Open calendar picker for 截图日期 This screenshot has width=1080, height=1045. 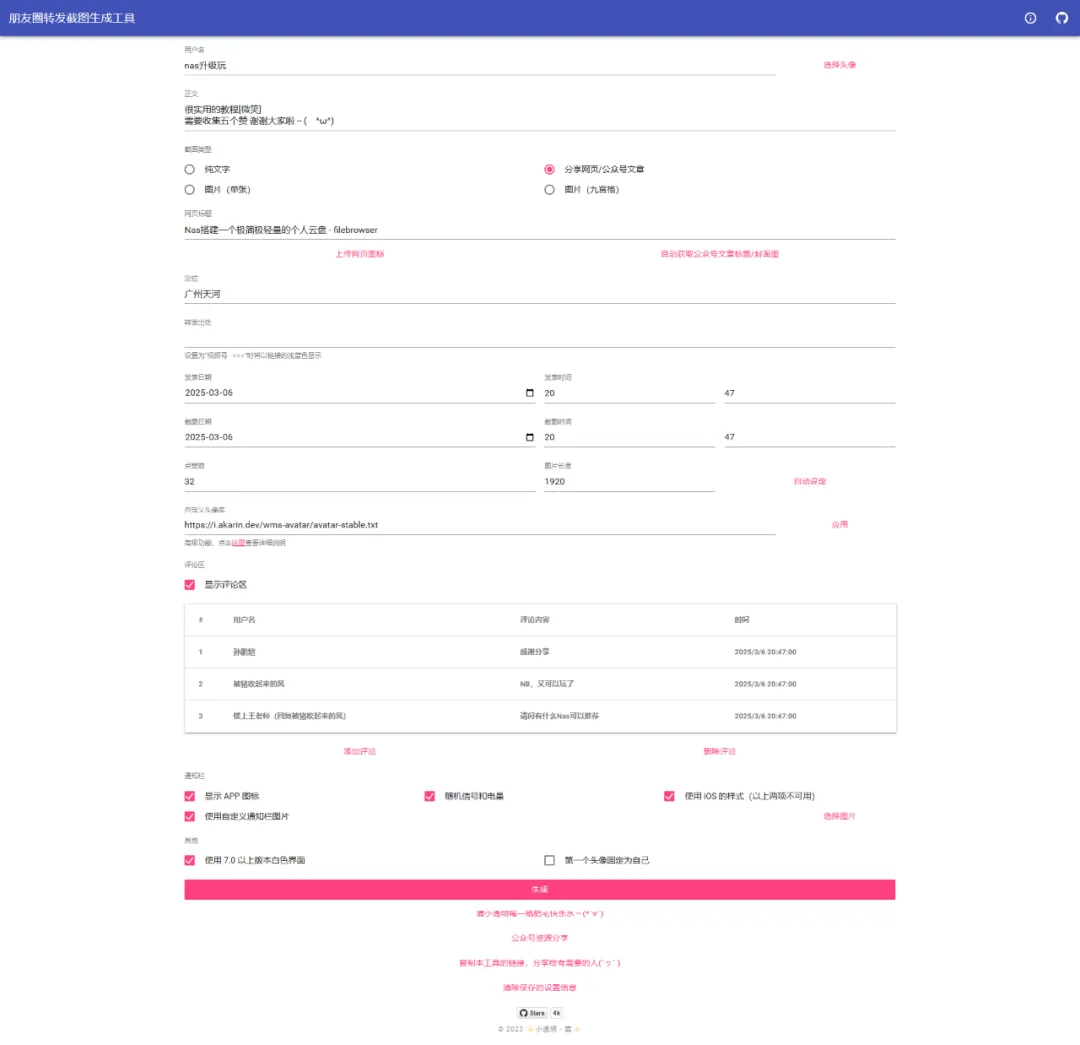pyautogui.click(x=529, y=437)
